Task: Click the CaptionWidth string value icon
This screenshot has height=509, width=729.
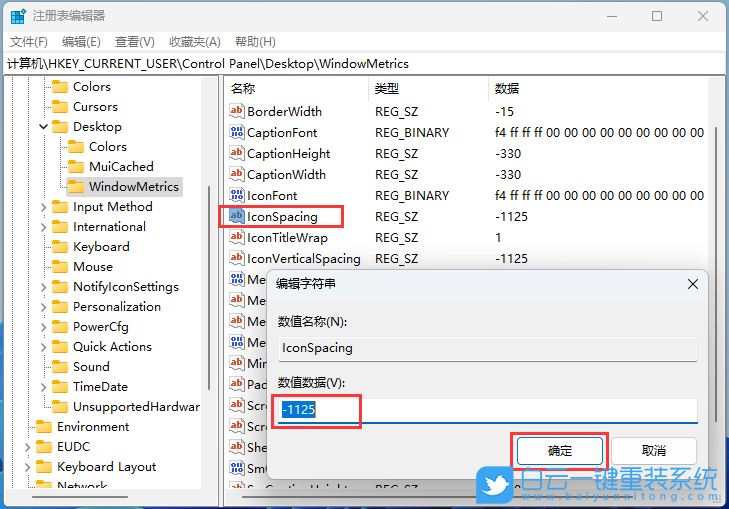Action: 237,174
